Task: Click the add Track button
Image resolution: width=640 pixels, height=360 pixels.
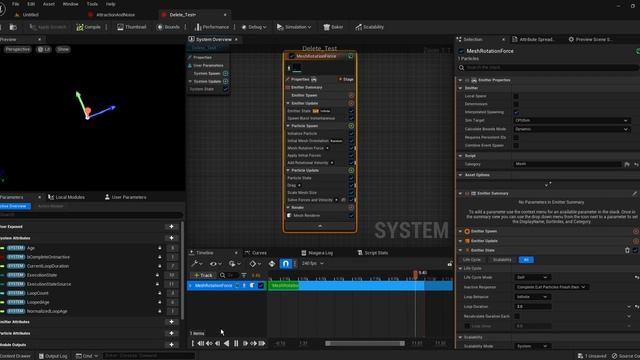Action: coord(203,275)
